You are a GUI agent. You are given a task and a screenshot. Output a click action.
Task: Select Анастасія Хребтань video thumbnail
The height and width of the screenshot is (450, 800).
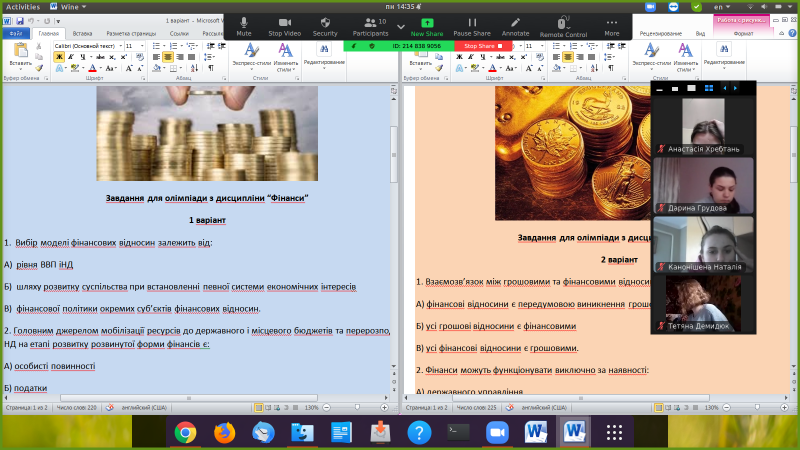point(704,127)
